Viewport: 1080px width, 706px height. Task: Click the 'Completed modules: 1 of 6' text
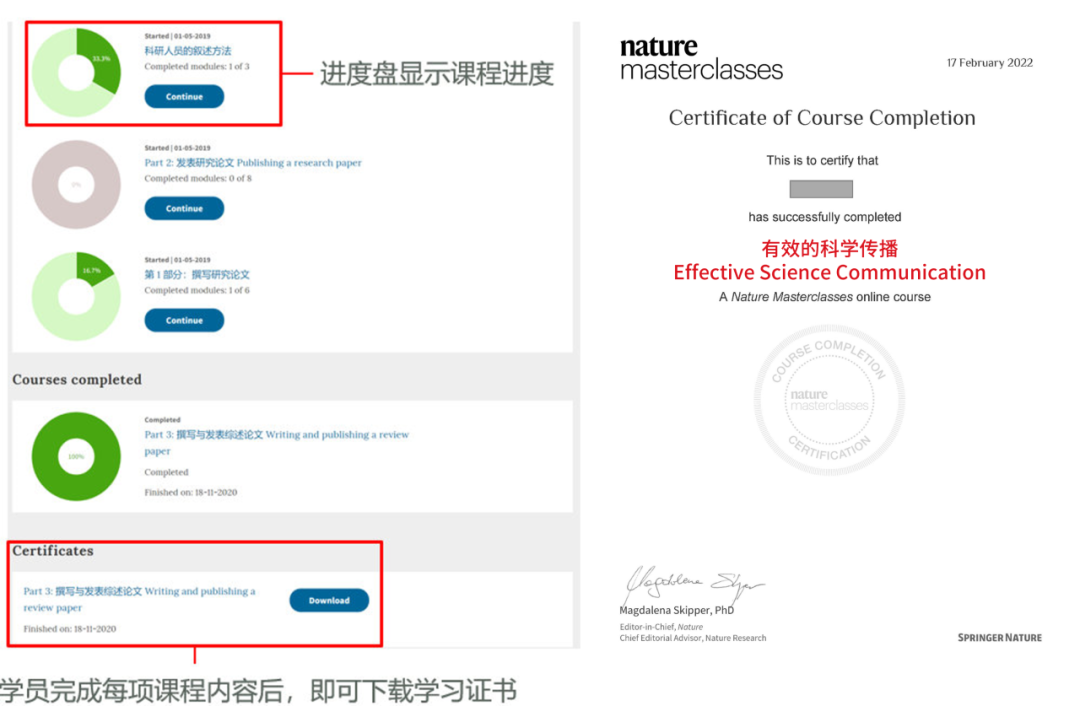[x=197, y=291]
